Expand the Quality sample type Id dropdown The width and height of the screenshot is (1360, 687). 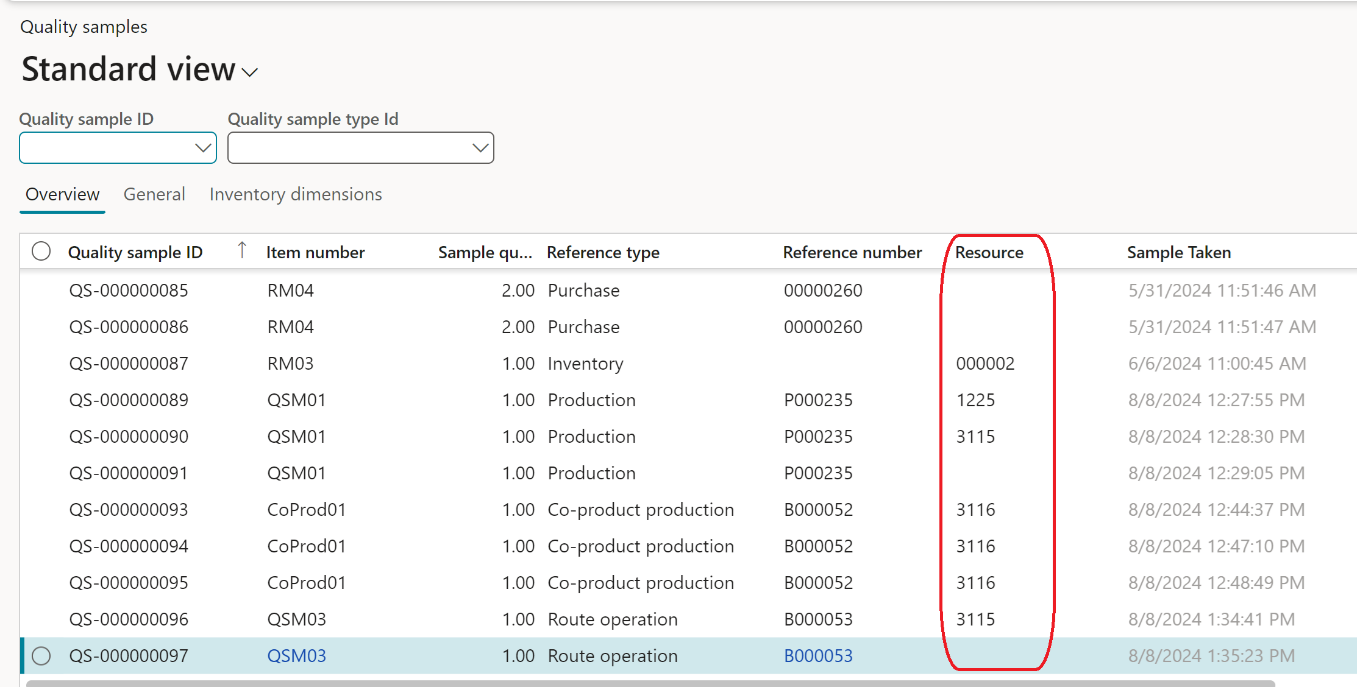480,148
